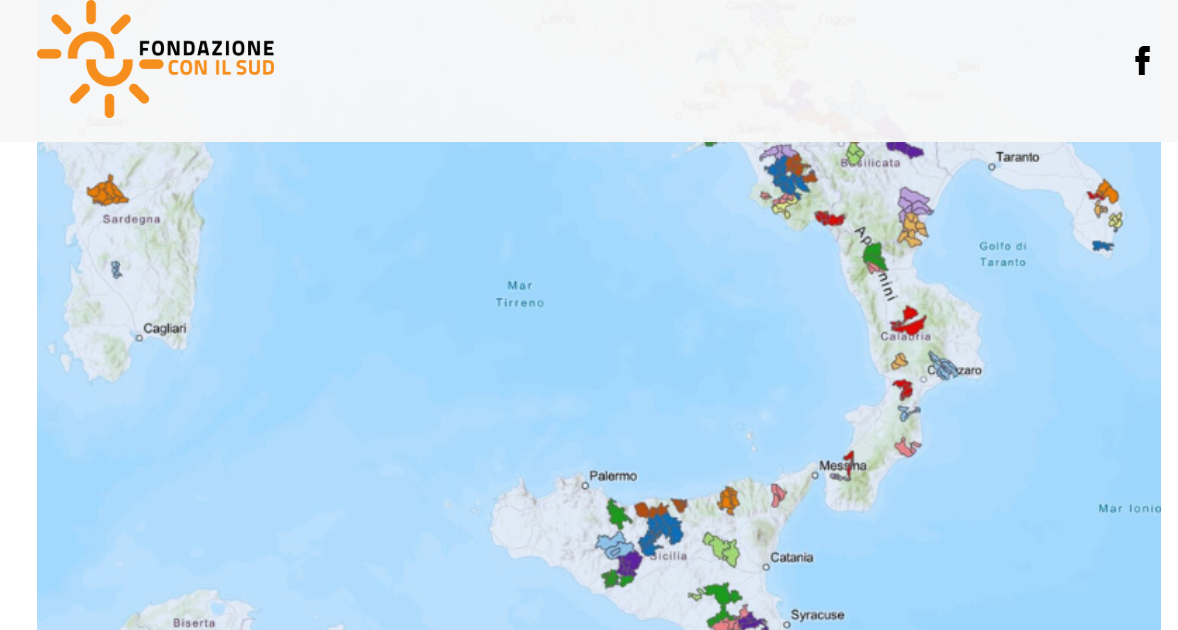Select the orange area in the Salento peninsula
The width and height of the screenshot is (1178, 630).
1106,192
